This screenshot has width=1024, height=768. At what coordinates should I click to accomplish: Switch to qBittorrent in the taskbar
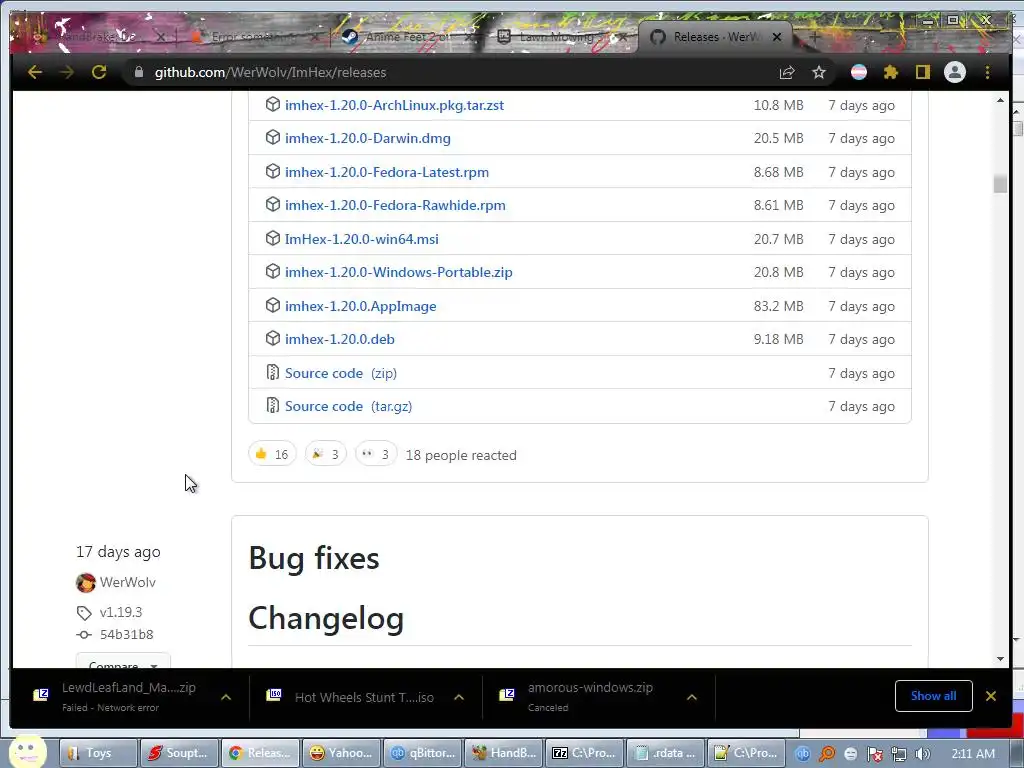pos(423,753)
